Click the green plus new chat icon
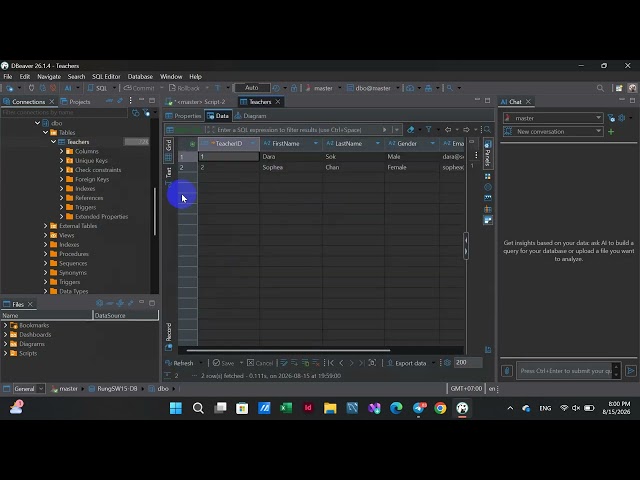The image size is (640, 480). point(611,131)
